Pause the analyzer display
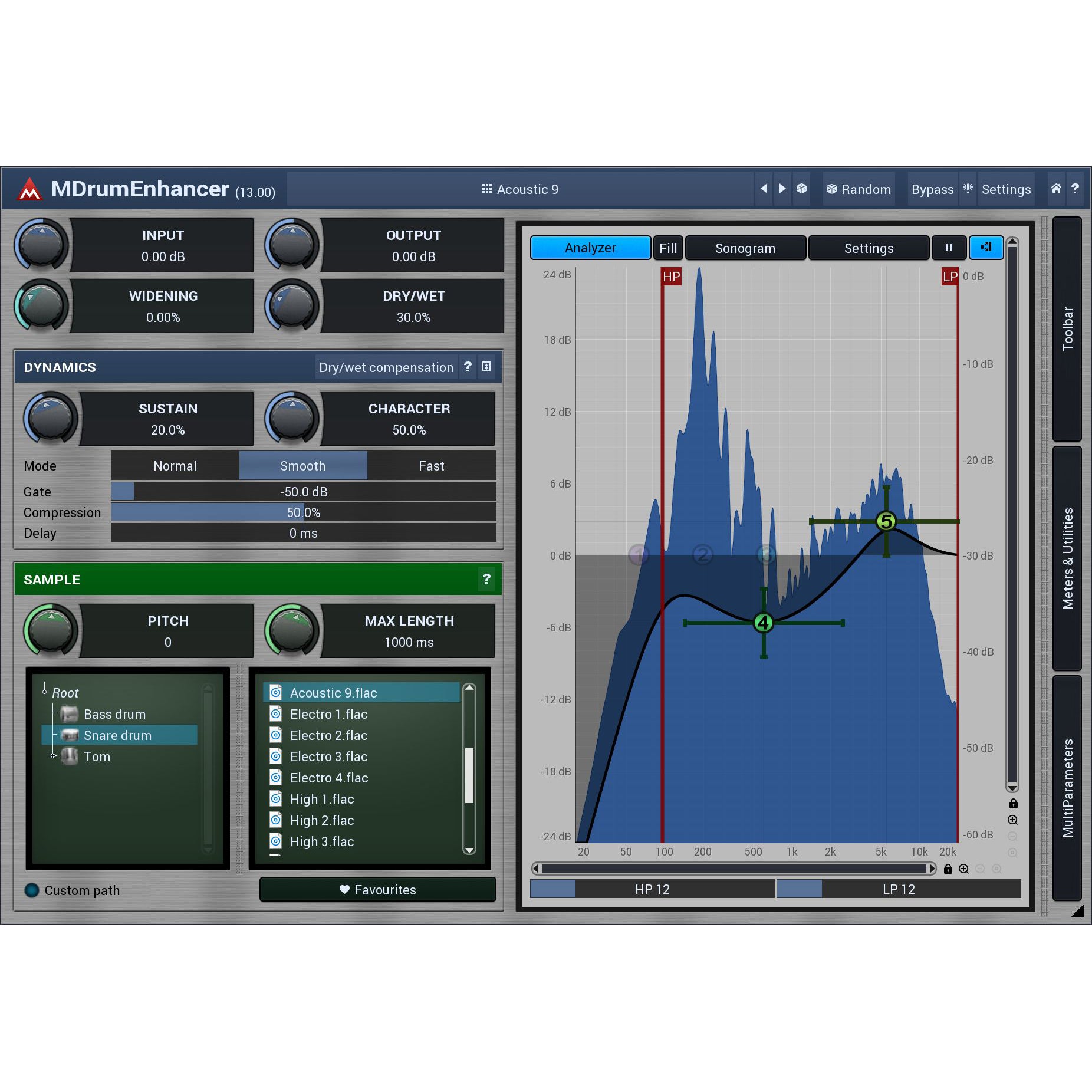1092x1092 pixels. [x=949, y=248]
